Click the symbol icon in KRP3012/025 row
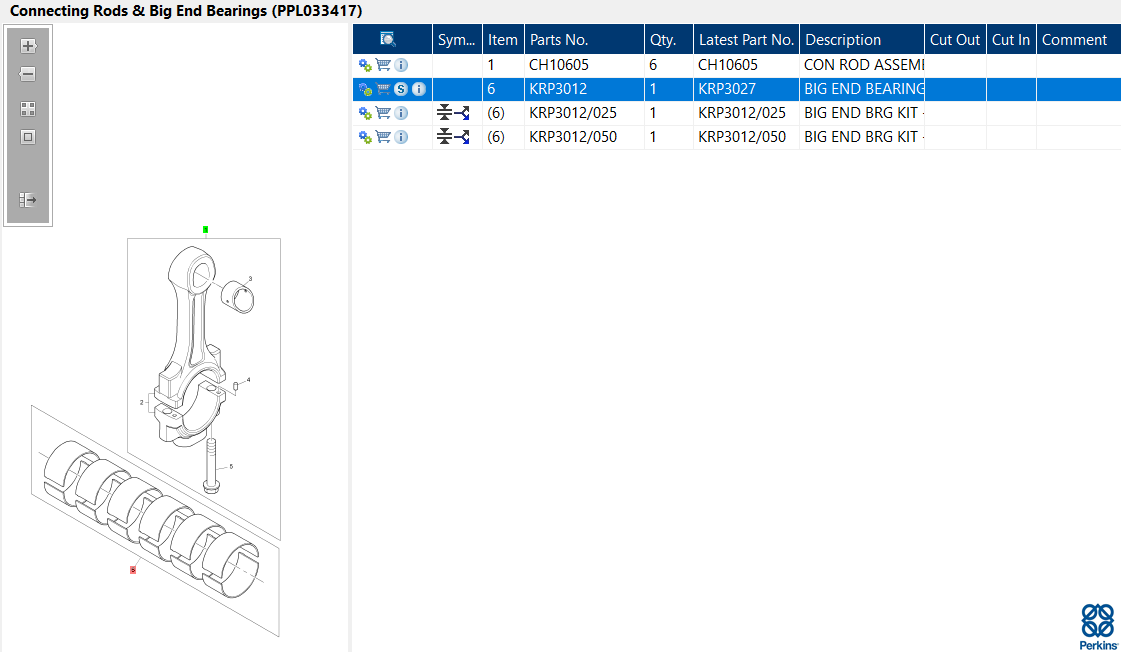Screen dimensions: 1121x652 [453, 113]
